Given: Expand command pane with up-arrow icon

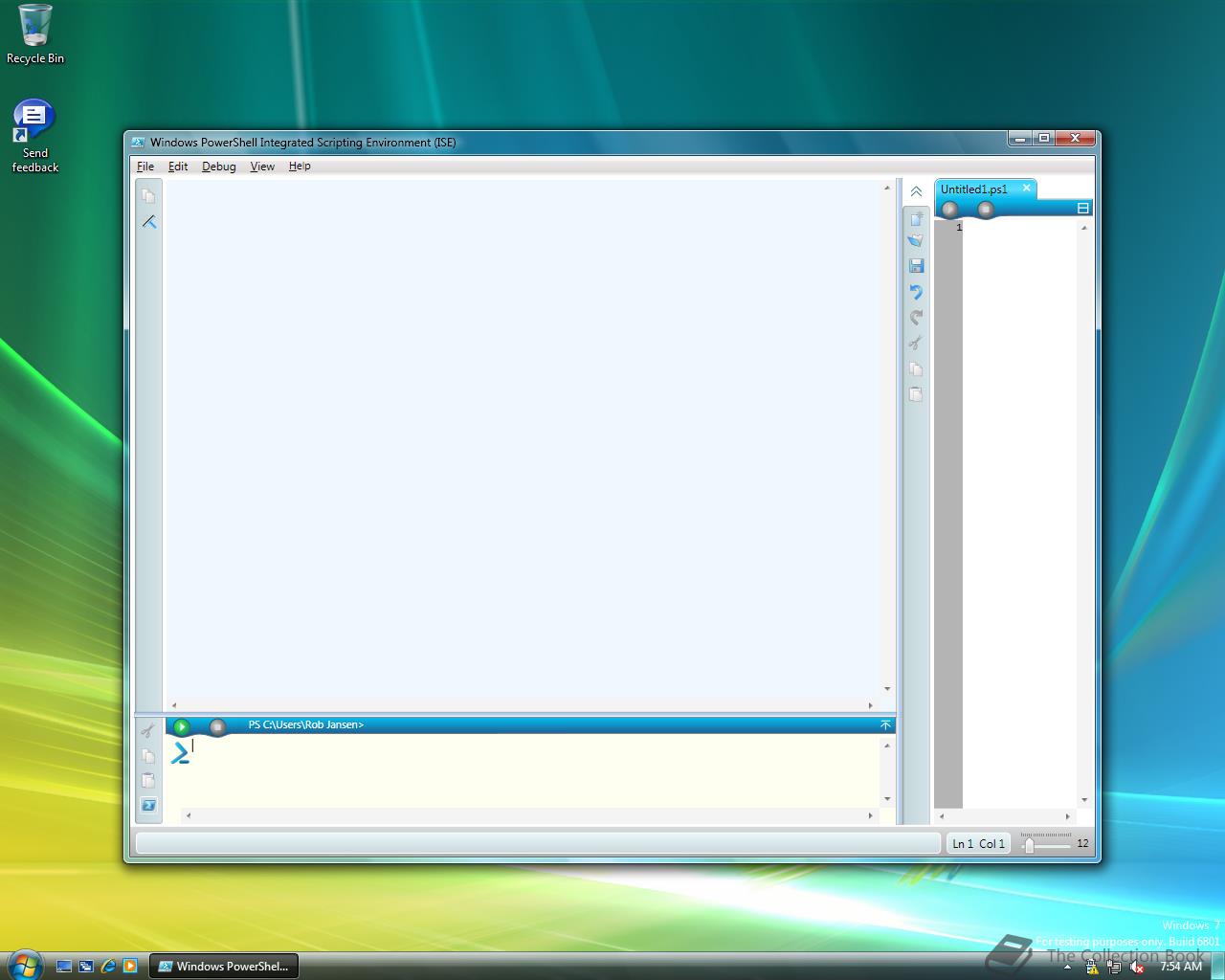Looking at the screenshot, I should click(x=885, y=725).
